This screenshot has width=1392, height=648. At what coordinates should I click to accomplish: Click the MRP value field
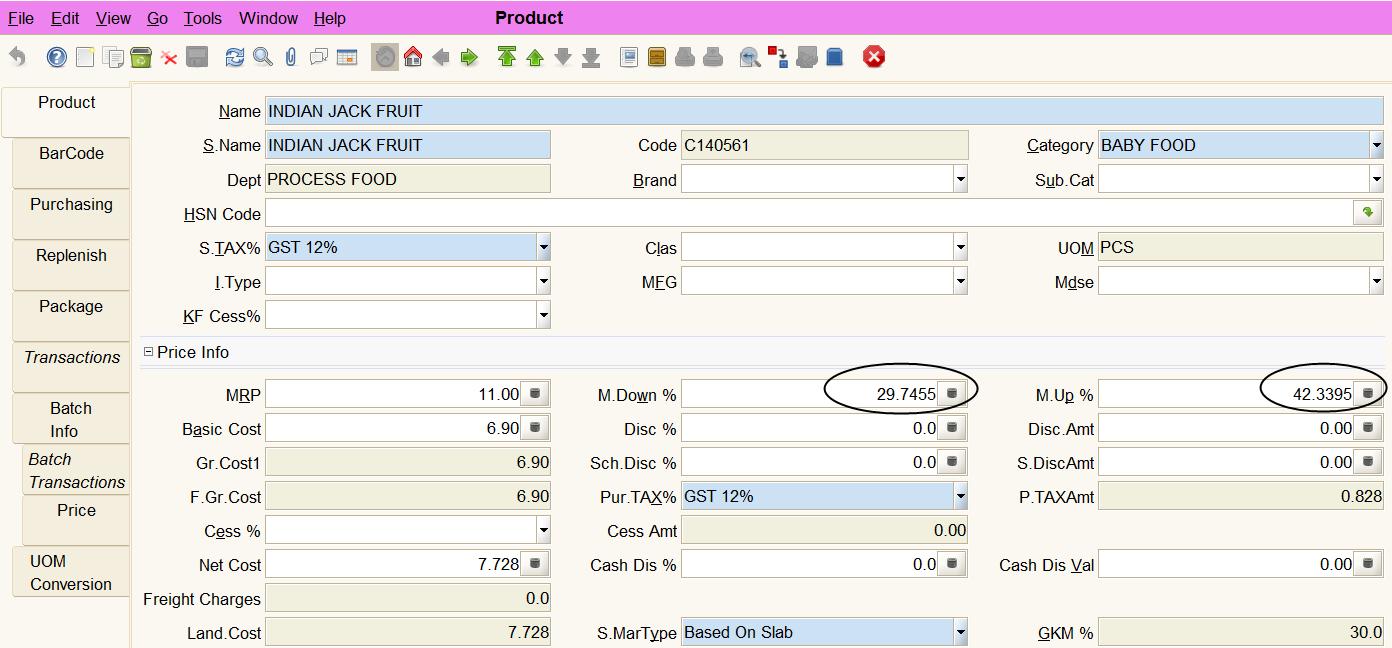(393, 394)
